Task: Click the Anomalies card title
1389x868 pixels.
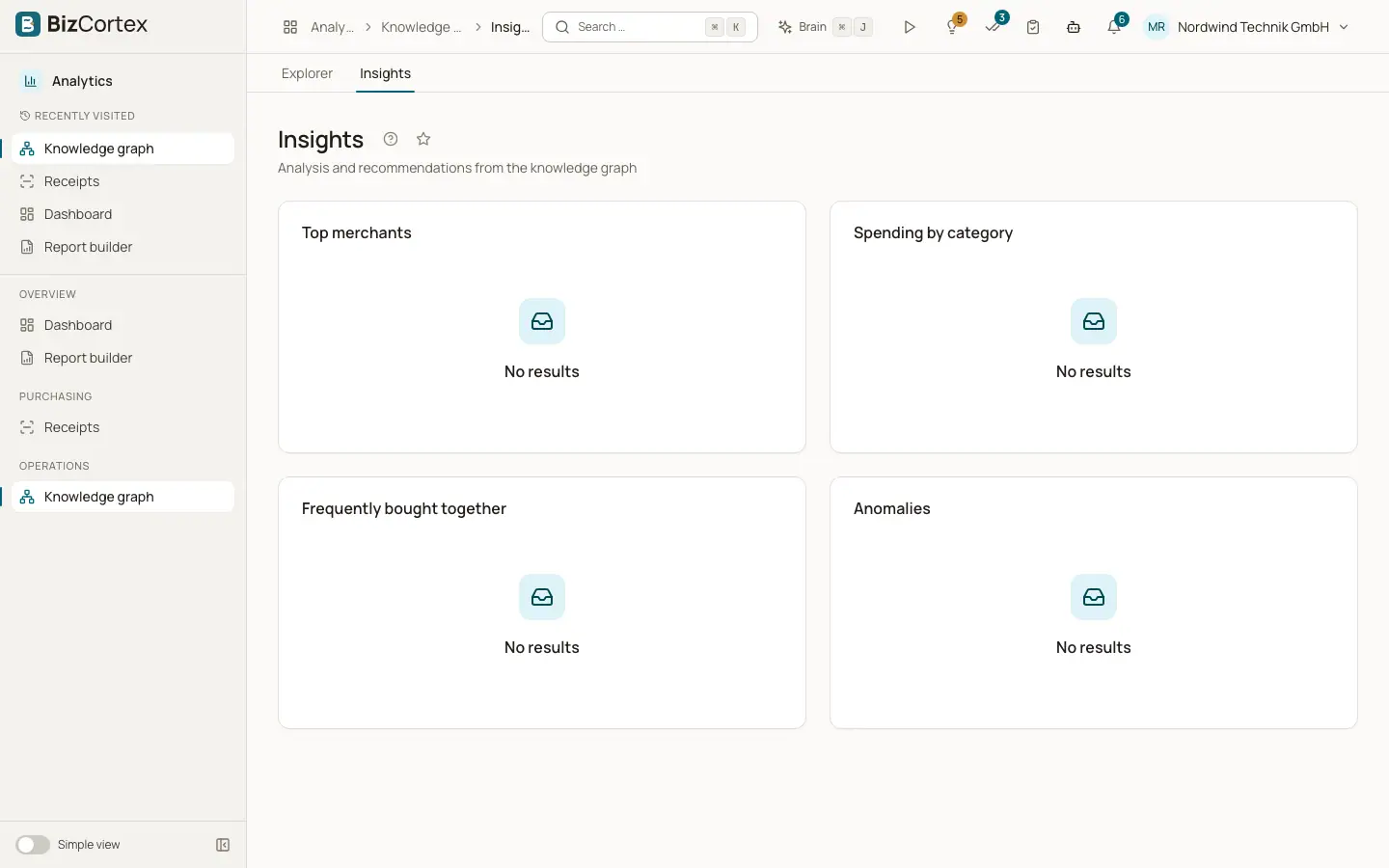Action: pos(892,508)
